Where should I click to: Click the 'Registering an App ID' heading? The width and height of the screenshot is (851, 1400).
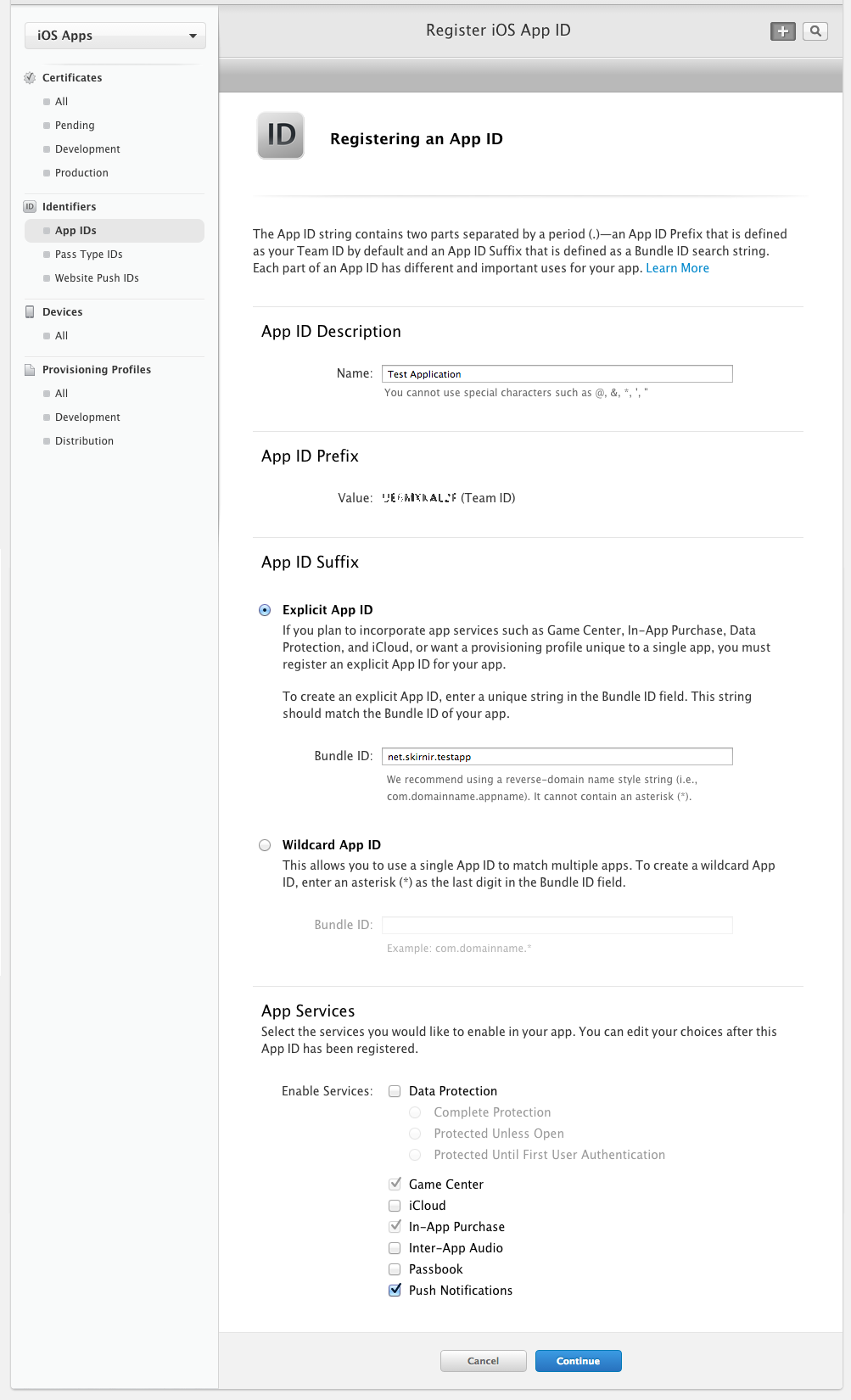click(x=416, y=139)
